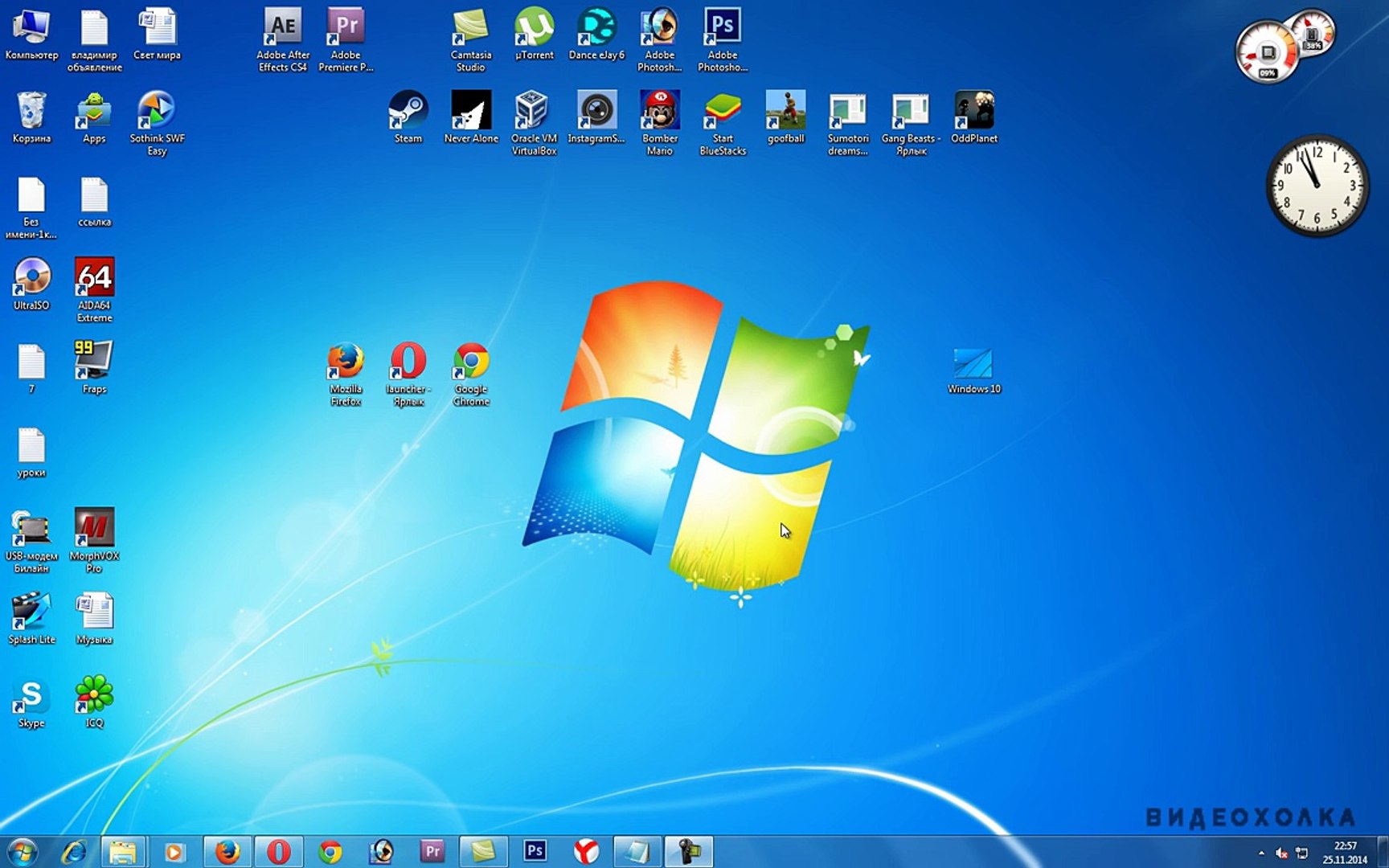Open the Windows 10 desktop icon
The height and width of the screenshot is (868, 1389).
(x=973, y=371)
